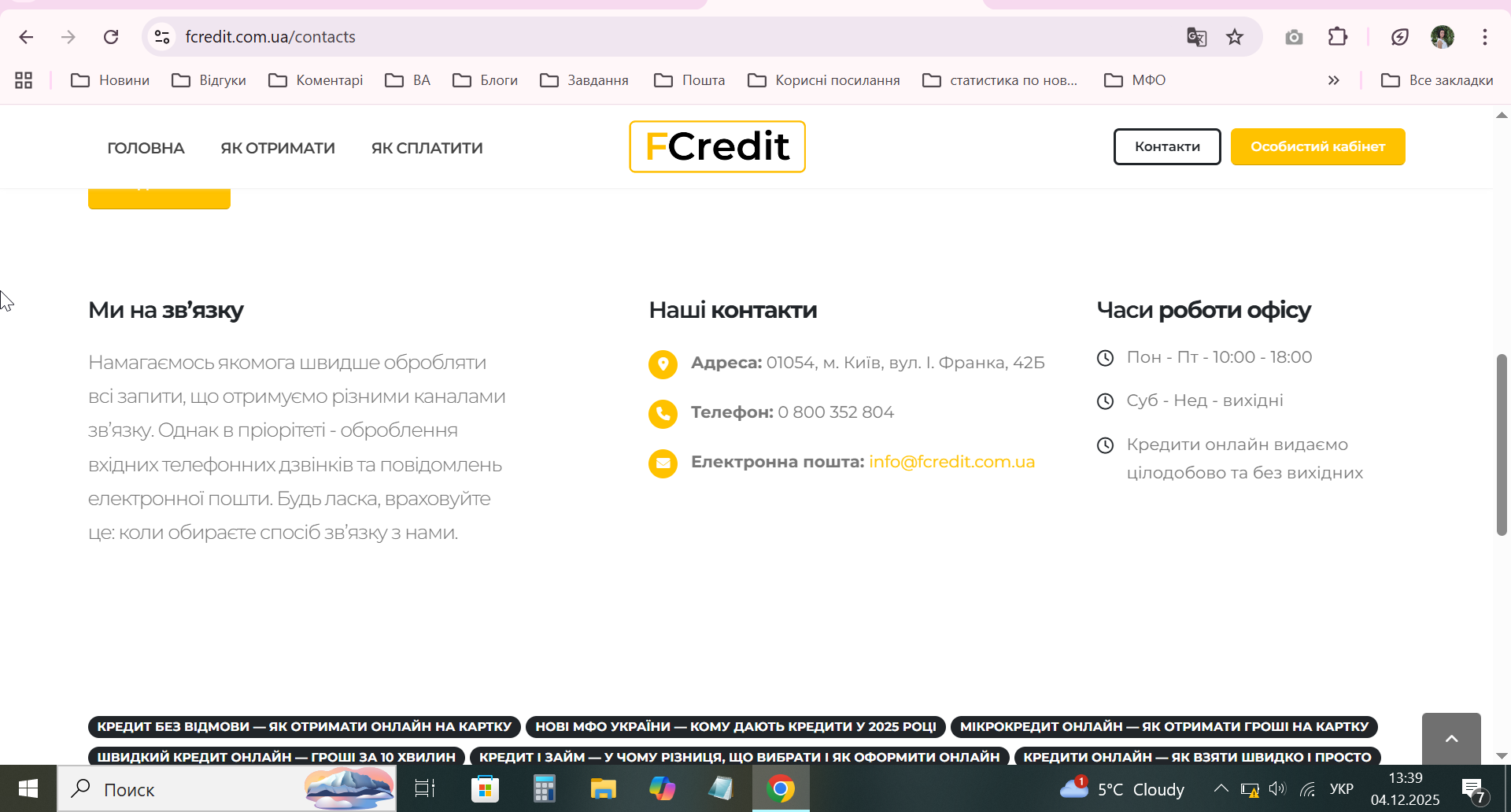View site information icon in address bar
Viewport: 1511px width, 812px height.
(x=162, y=37)
